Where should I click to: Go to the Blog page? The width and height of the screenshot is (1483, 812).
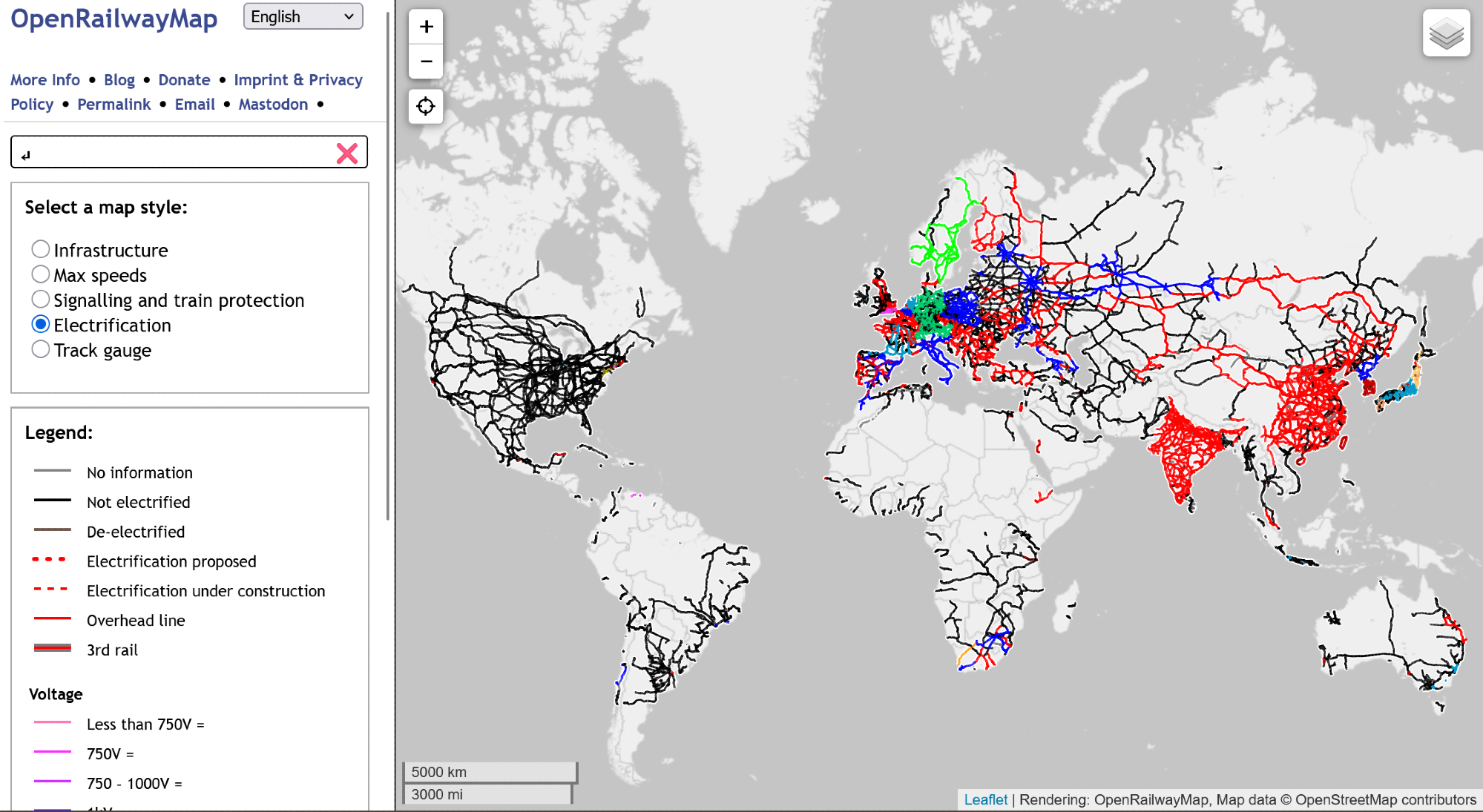coord(119,80)
